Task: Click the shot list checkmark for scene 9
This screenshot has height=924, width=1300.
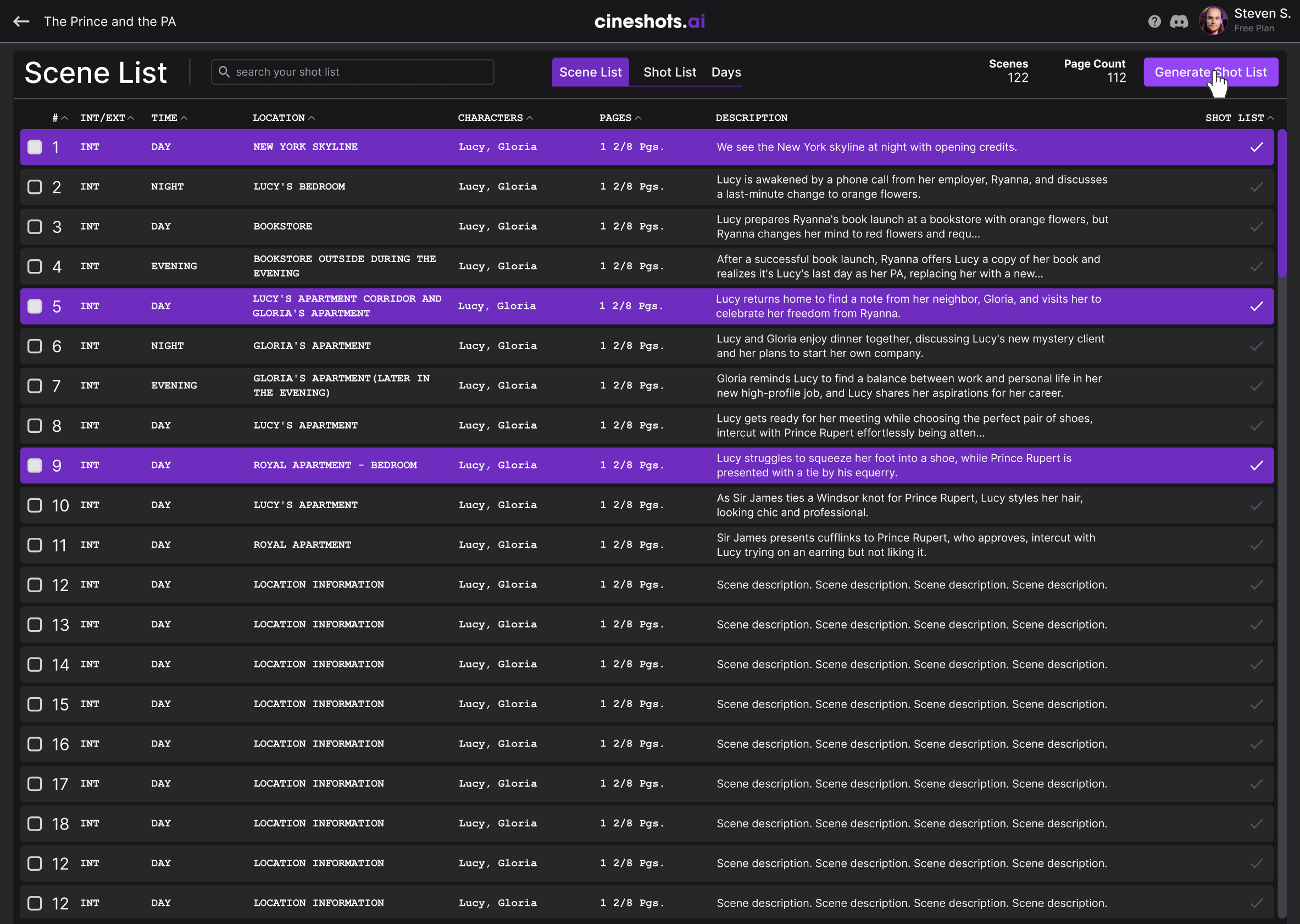Action: [x=1256, y=465]
